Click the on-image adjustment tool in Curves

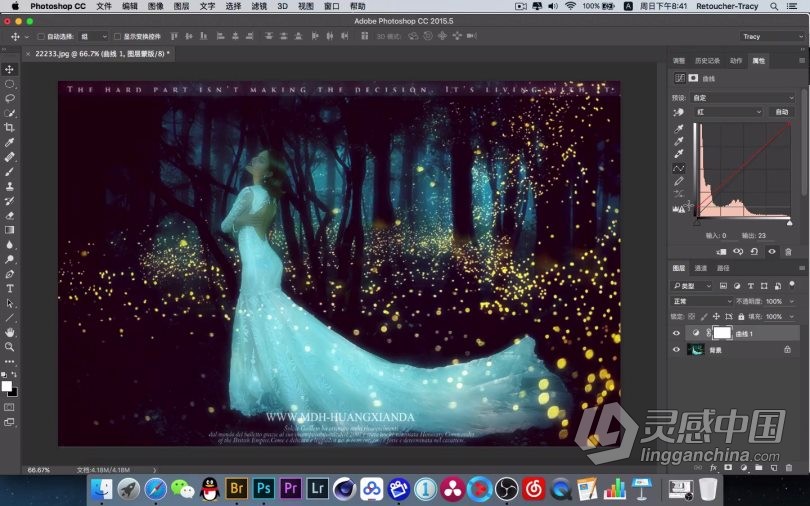[x=678, y=112]
